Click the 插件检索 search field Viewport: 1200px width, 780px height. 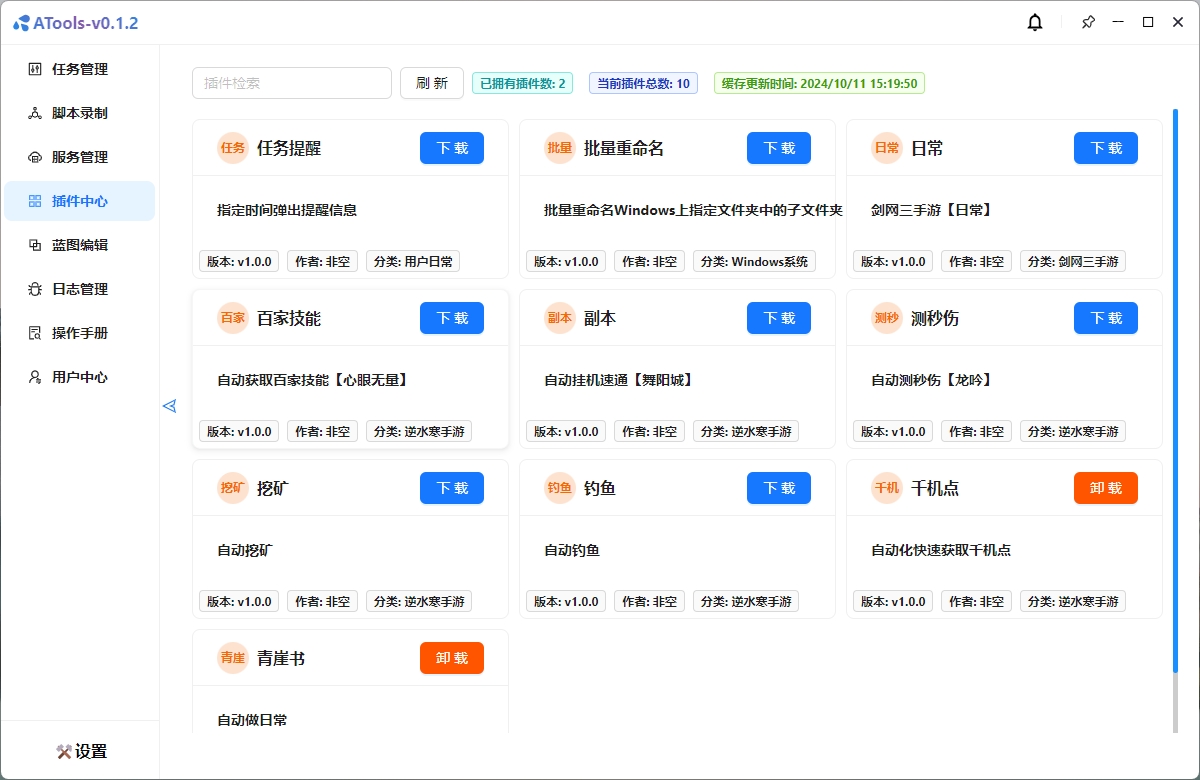click(x=291, y=83)
